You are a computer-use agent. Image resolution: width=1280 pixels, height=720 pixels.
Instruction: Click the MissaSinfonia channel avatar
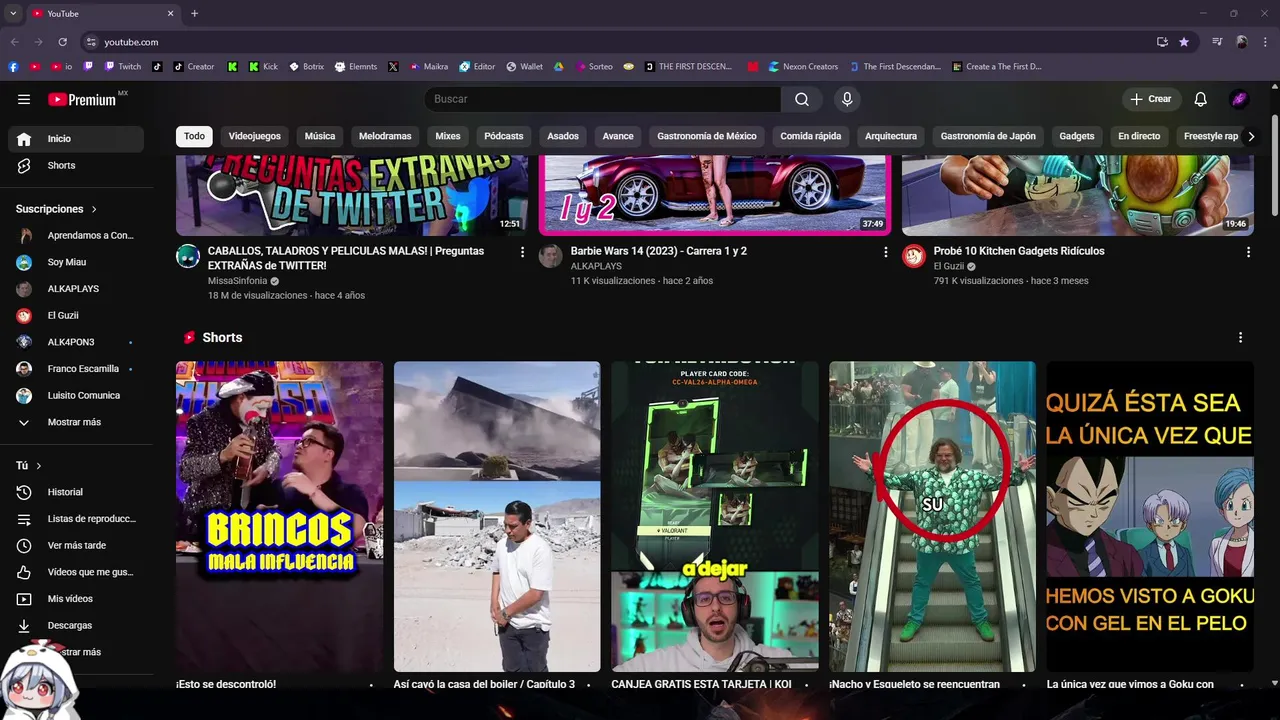tap(188, 256)
